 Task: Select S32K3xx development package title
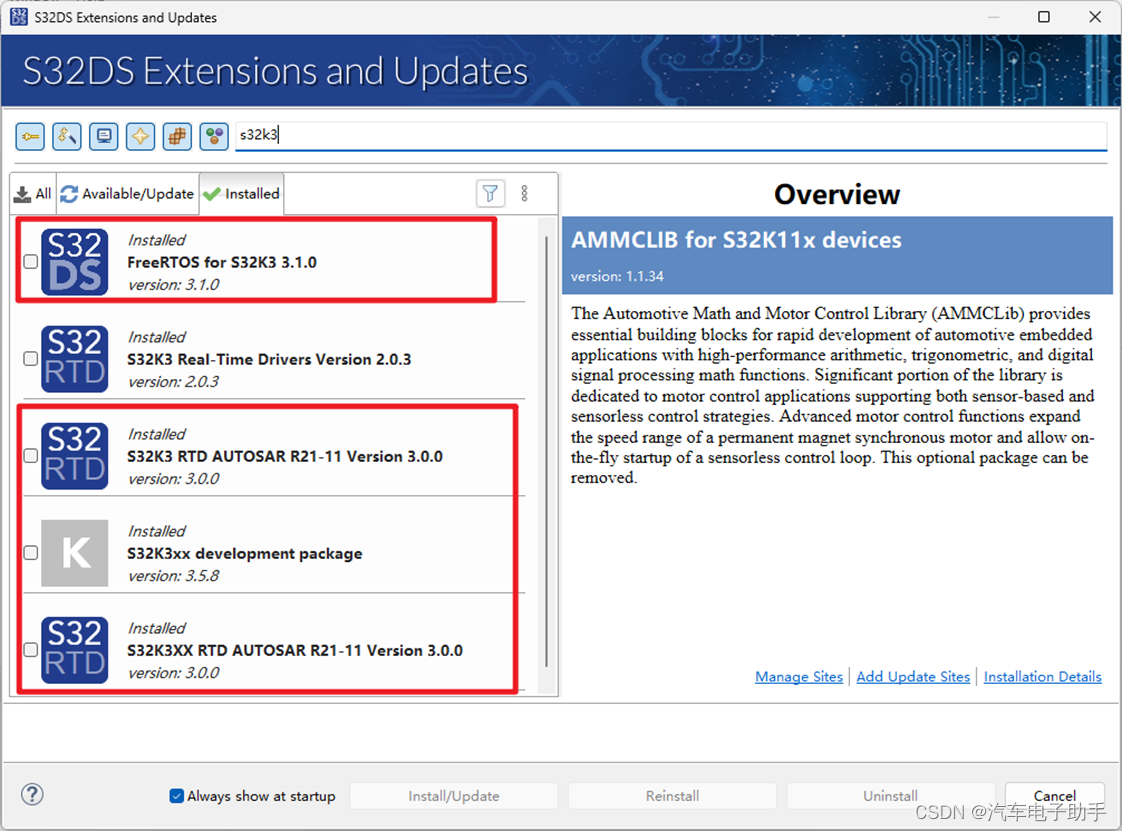(x=245, y=554)
